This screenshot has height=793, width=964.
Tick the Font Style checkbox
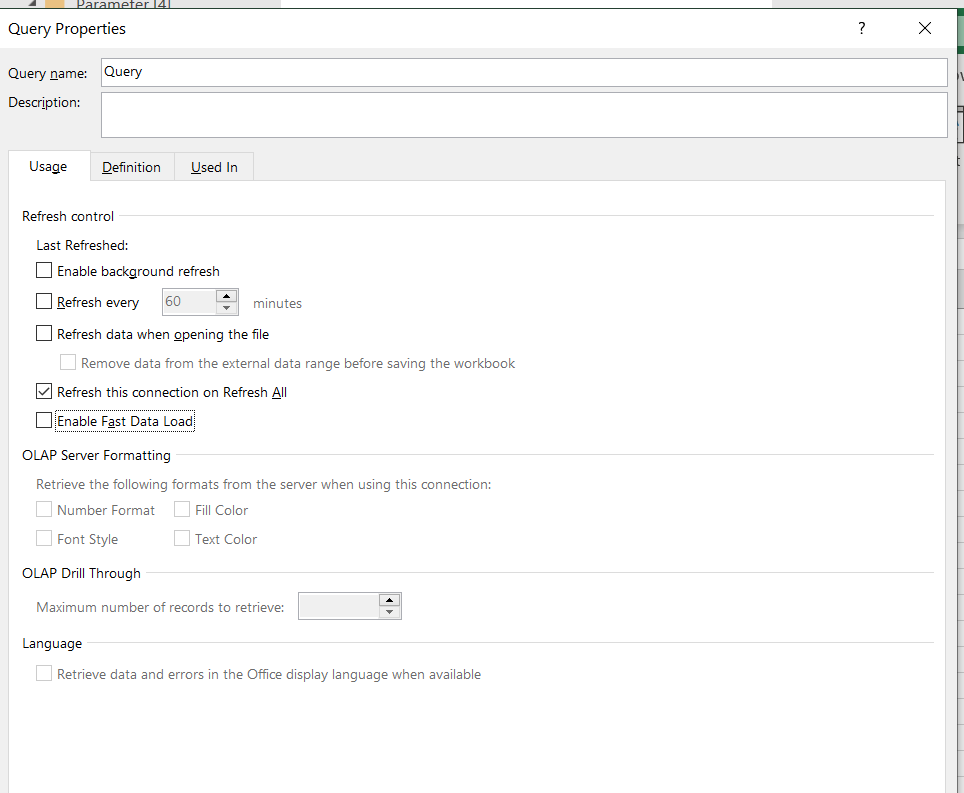tap(44, 539)
